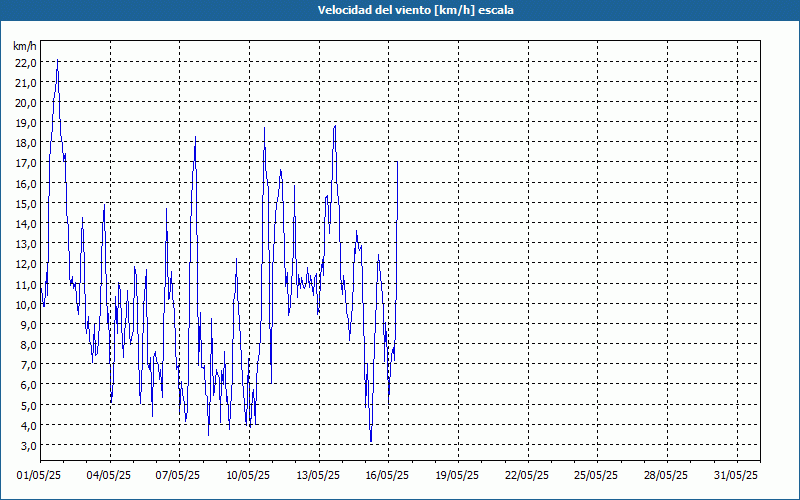Click the 10/05/25 date label
The image size is (800, 500).
248,476
